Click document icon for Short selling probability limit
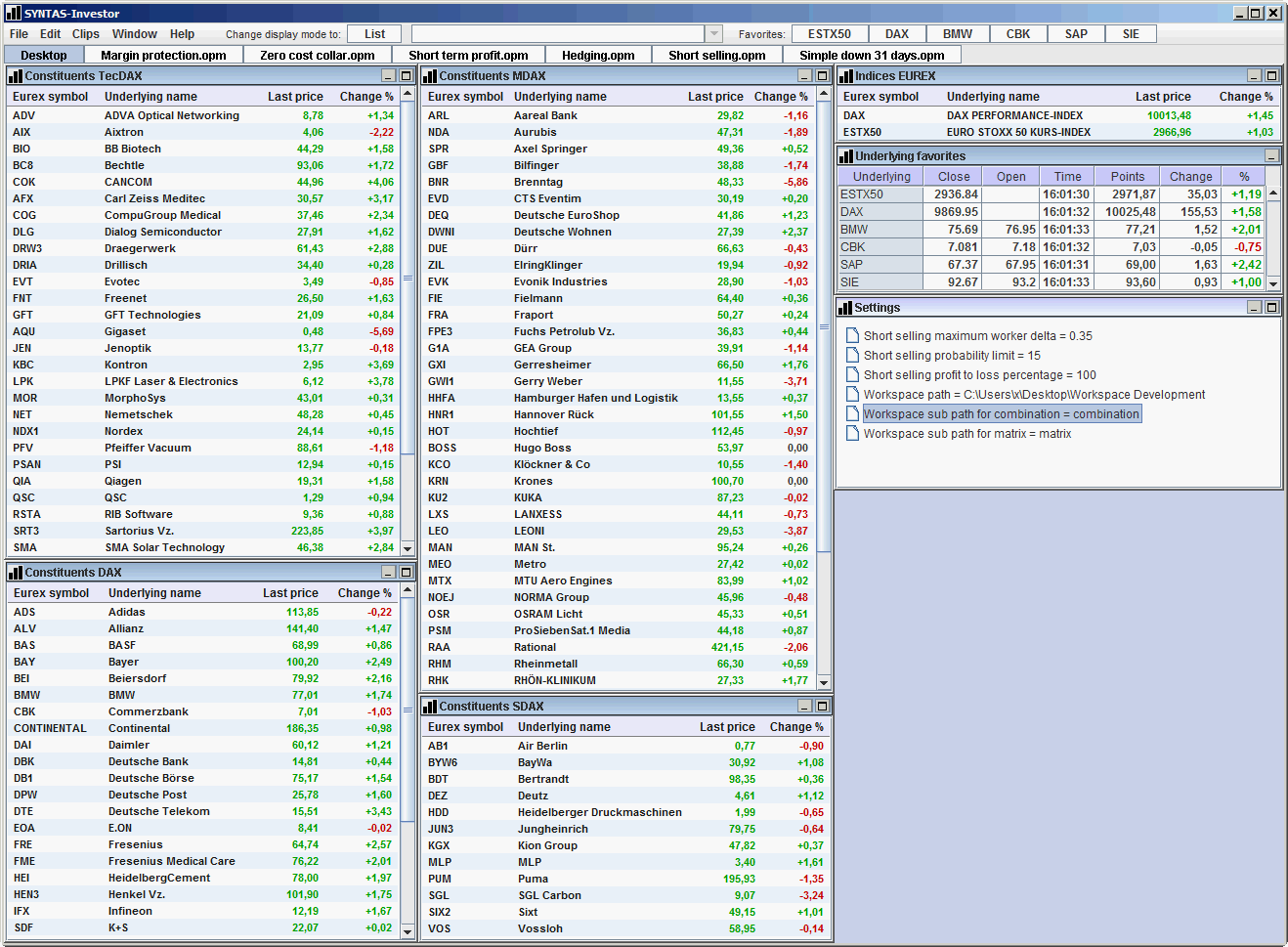The image size is (1288, 947). [x=853, y=355]
